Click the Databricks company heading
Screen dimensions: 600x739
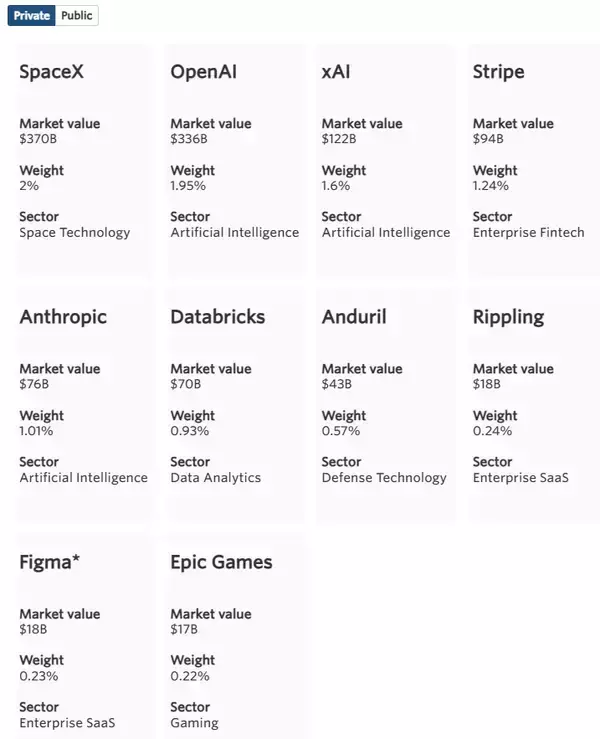tap(218, 317)
